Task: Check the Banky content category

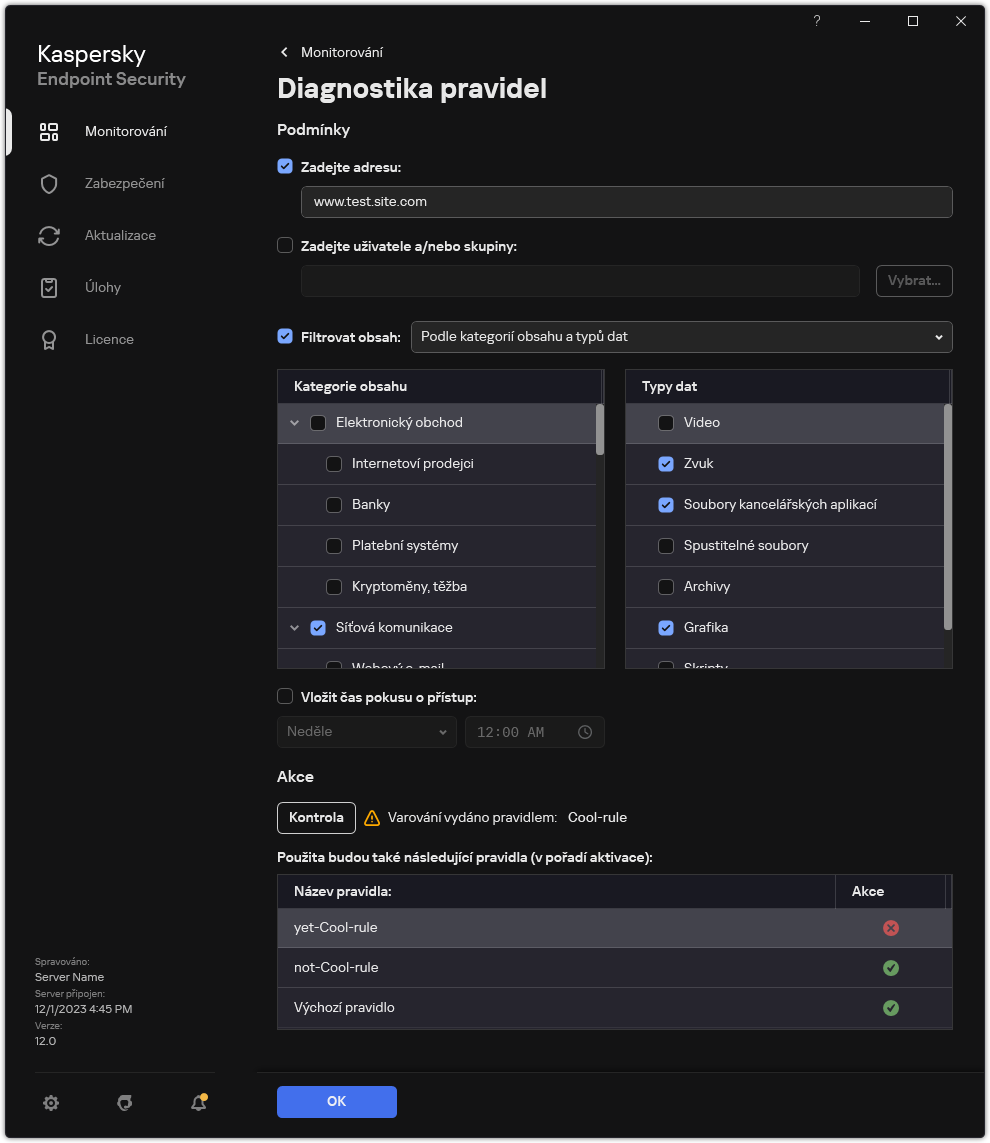Action: tap(334, 504)
